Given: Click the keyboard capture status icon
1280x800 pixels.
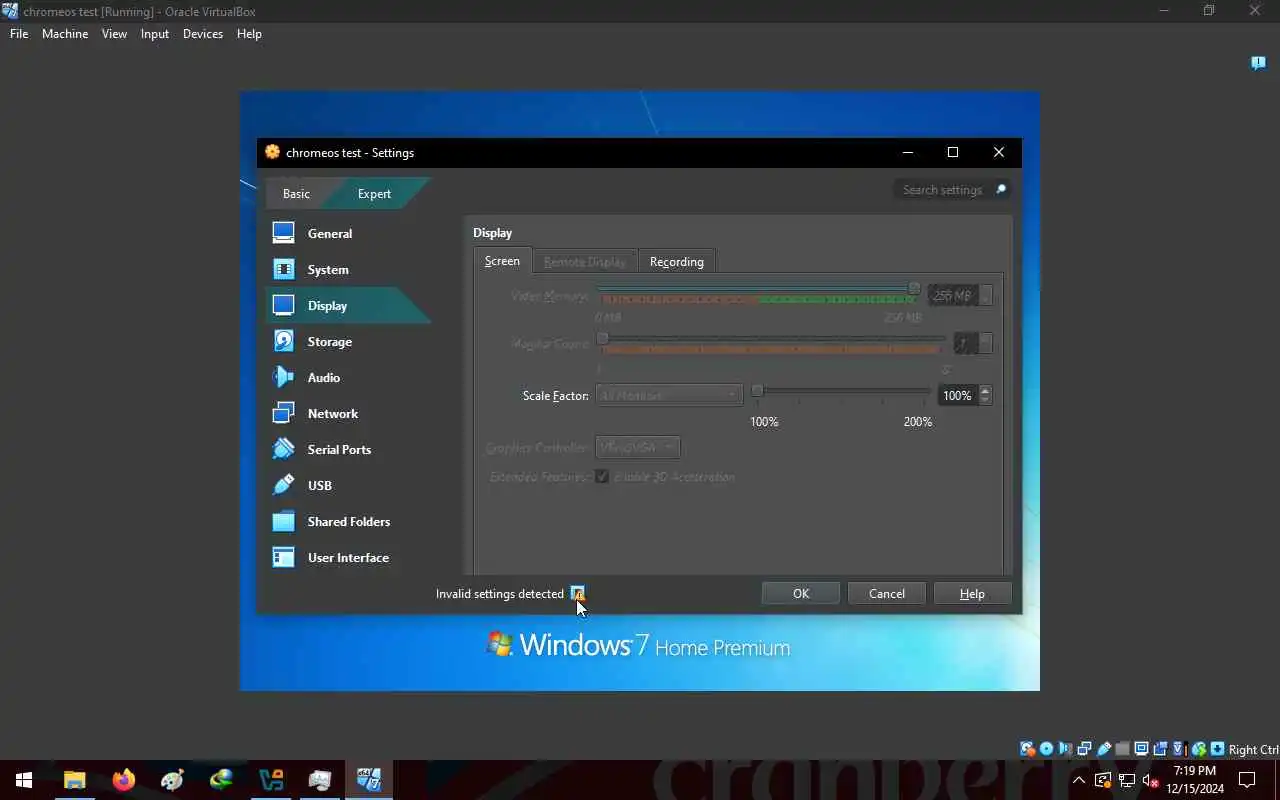Looking at the screenshot, I should (x=1218, y=749).
